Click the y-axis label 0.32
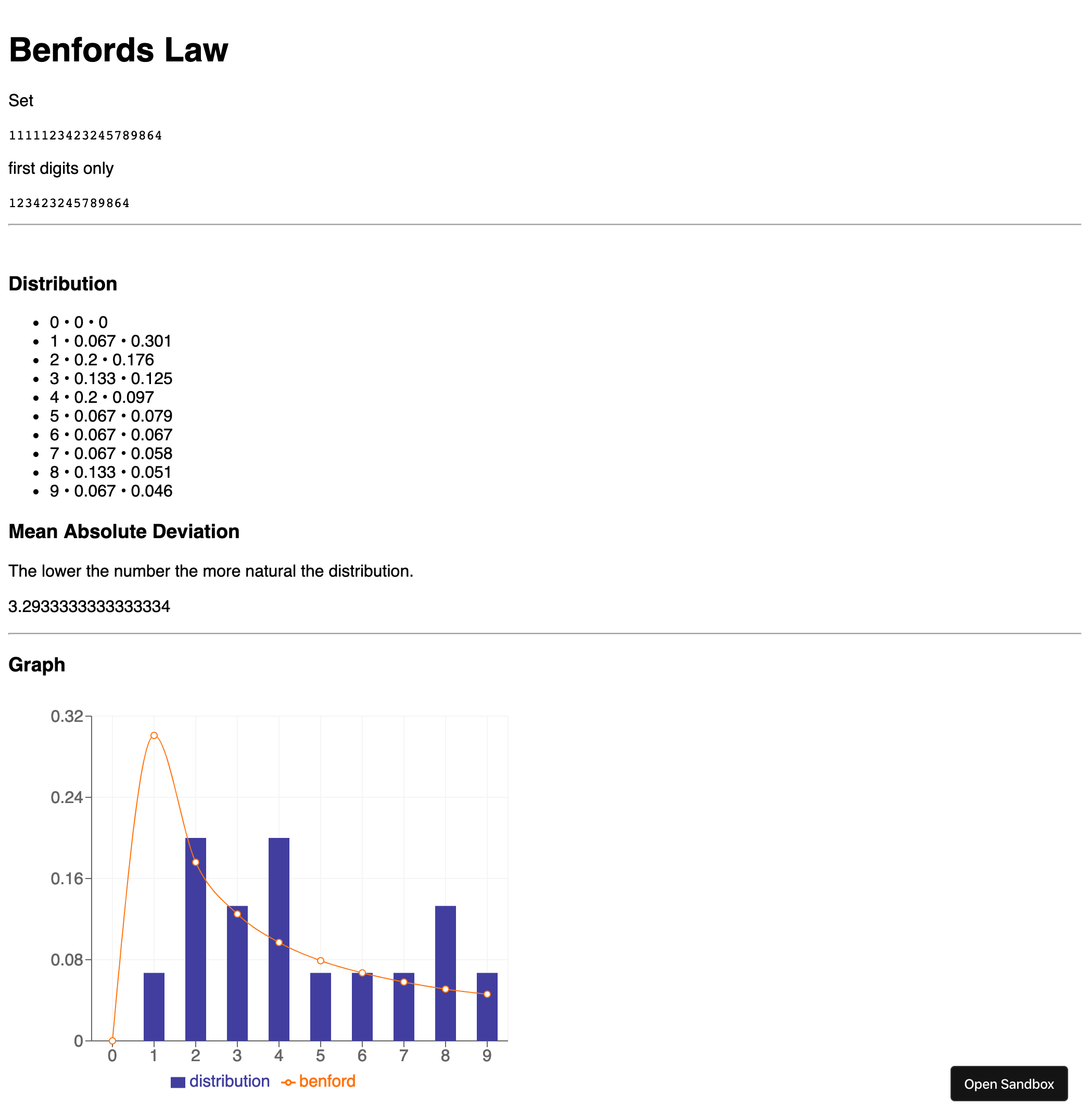The height and width of the screenshot is (1120, 1090). click(x=67, y=716)
